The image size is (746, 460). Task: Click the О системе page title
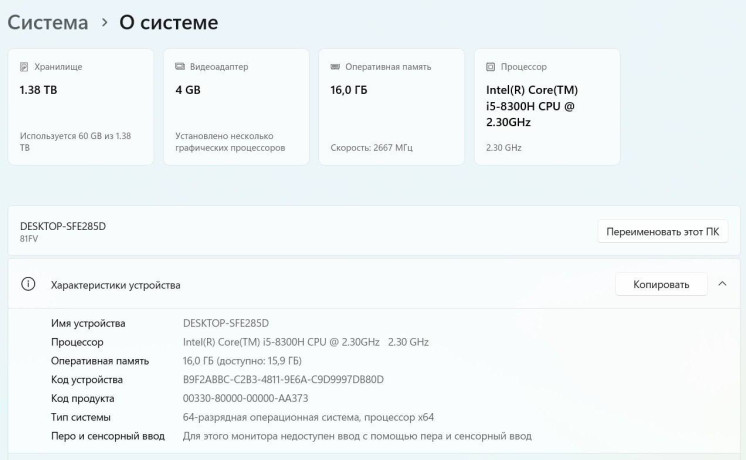tap(168, 22)
